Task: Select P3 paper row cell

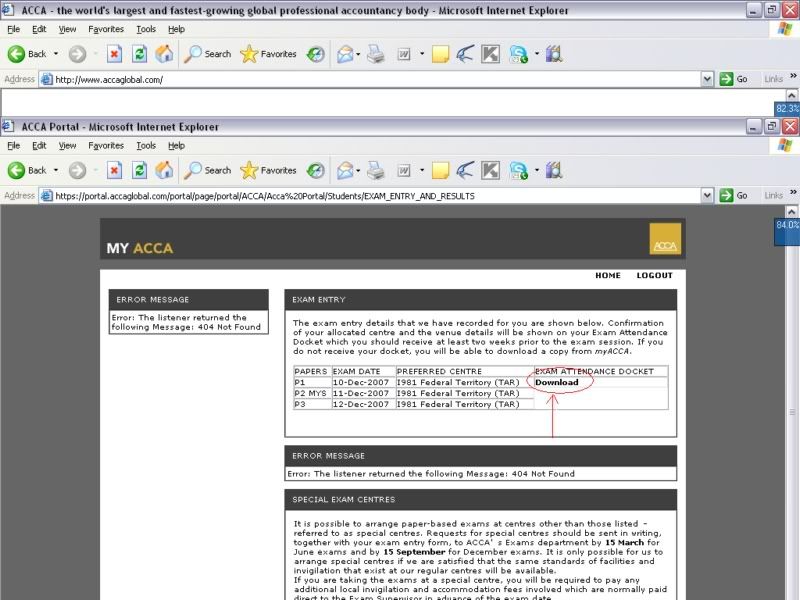Action: tap(312, 404)
